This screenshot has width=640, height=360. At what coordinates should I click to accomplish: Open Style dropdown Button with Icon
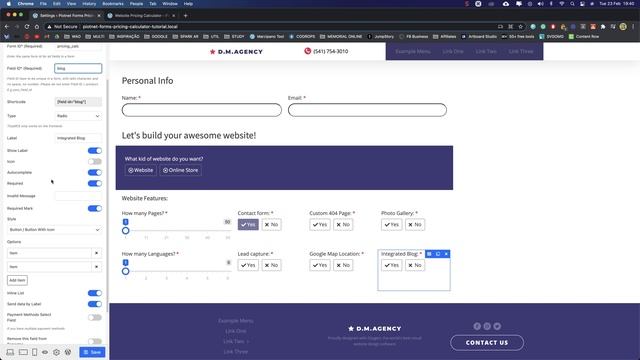tap(54, 230)
